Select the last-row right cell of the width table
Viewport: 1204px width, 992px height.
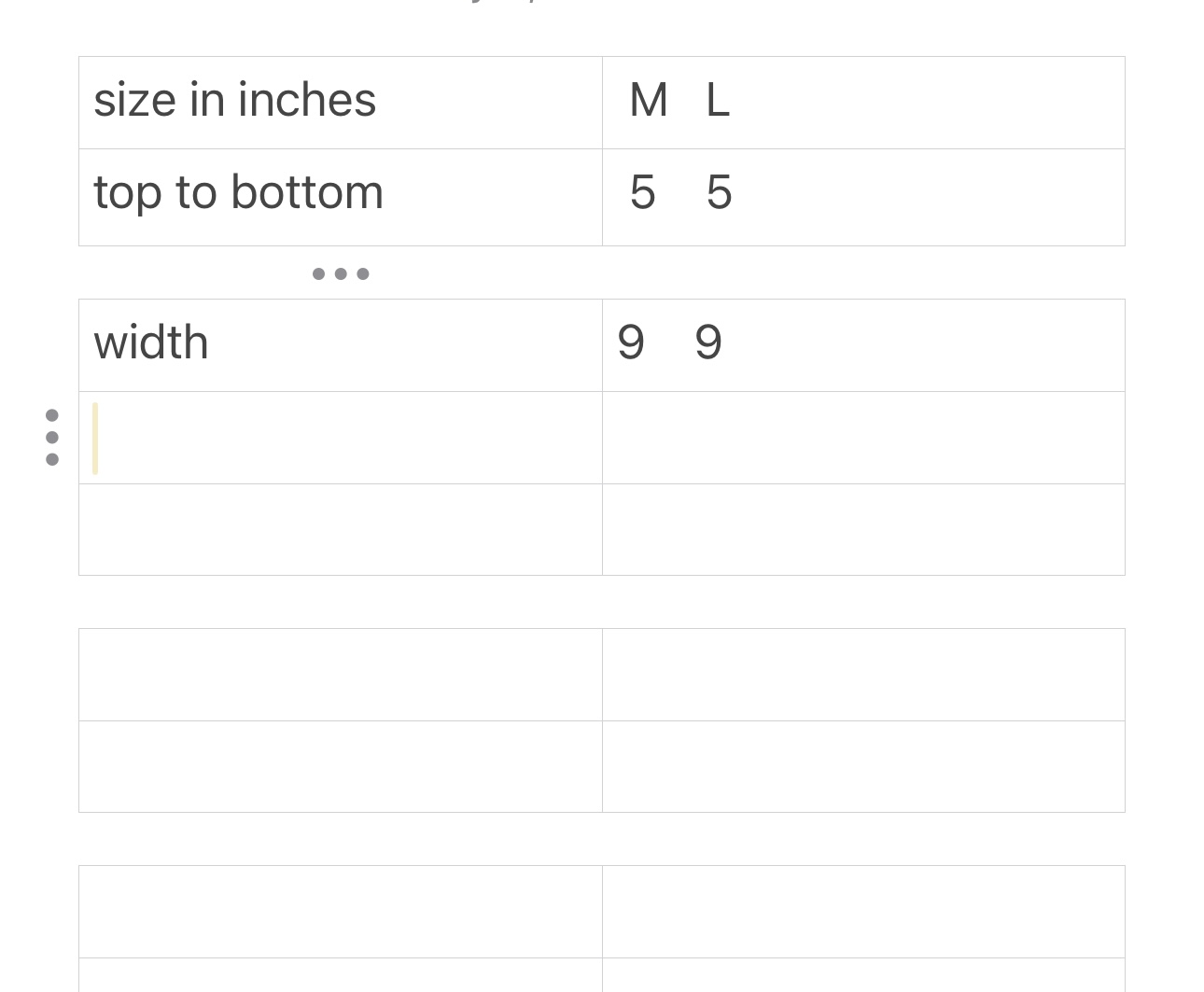coord(863,529)
